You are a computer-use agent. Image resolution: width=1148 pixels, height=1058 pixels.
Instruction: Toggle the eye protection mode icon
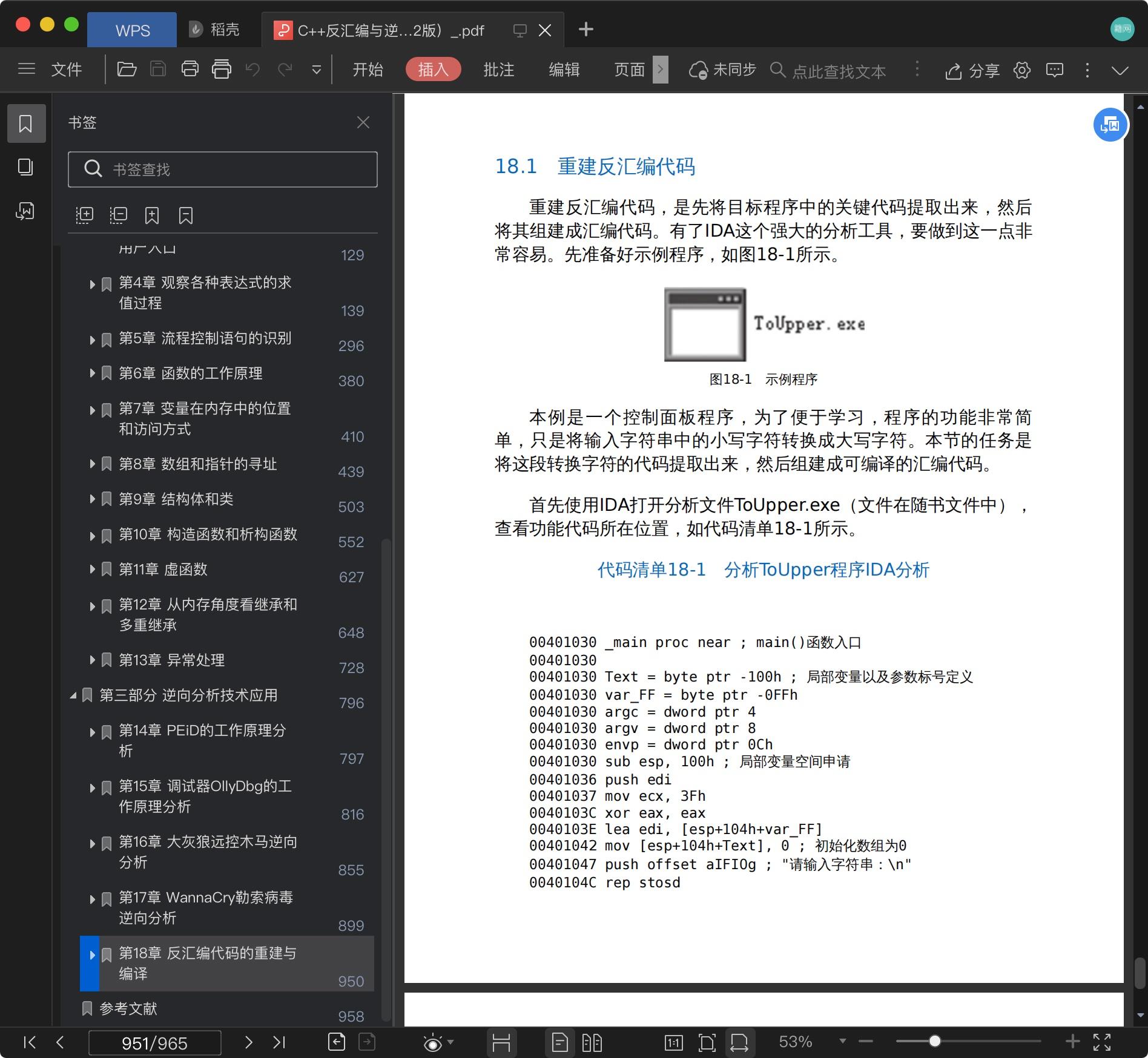[x=433, y=1043]
